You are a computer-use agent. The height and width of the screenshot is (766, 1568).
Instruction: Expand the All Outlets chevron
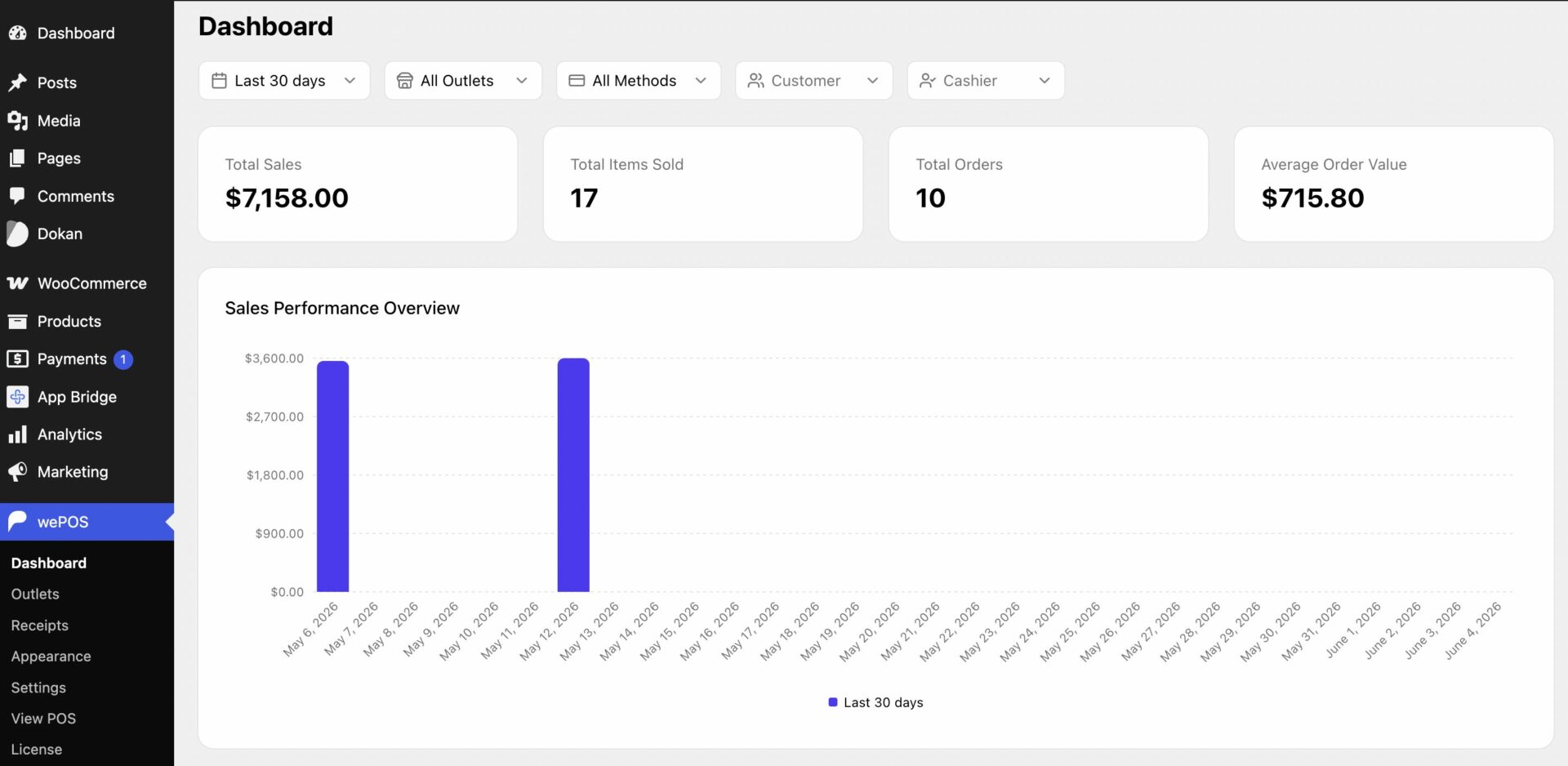(x=522, y=81)
